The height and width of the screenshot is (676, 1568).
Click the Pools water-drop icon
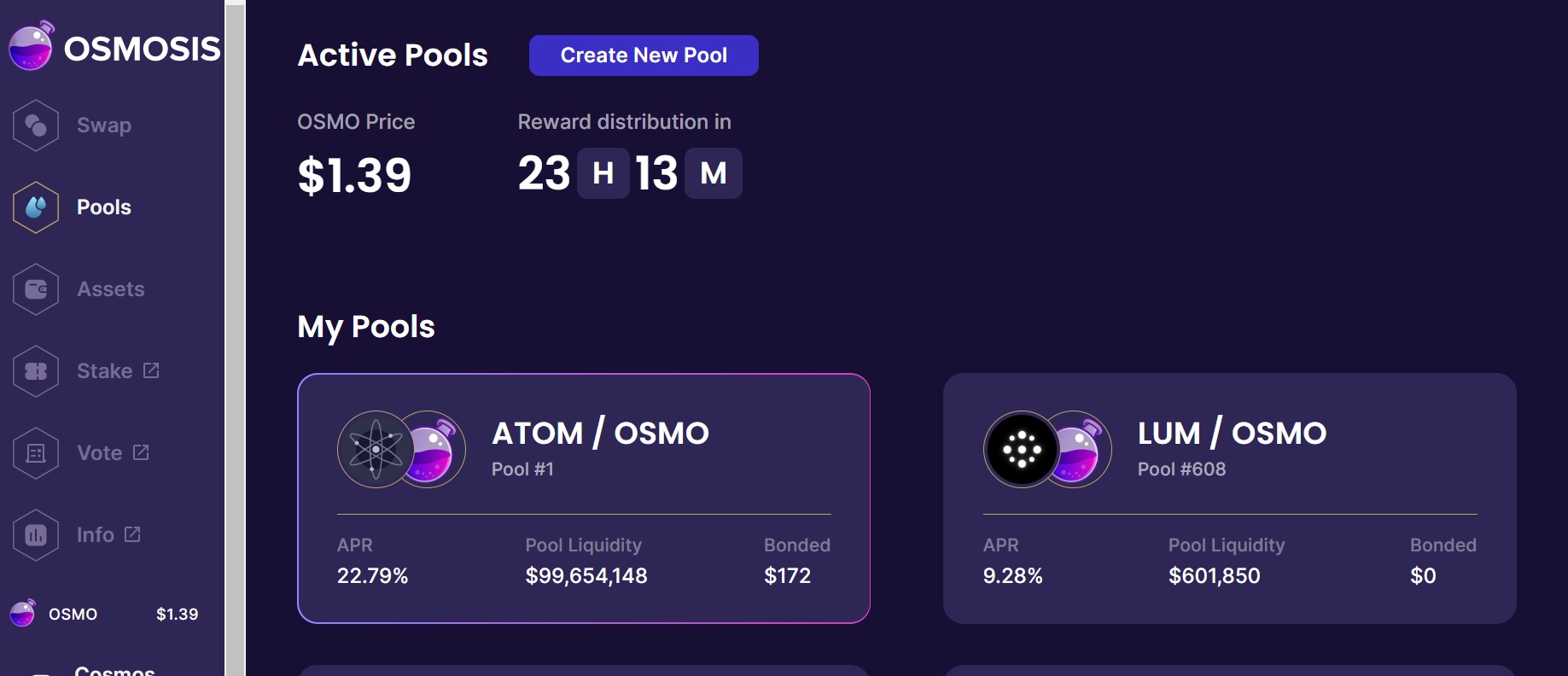click(x=36, y=207)
